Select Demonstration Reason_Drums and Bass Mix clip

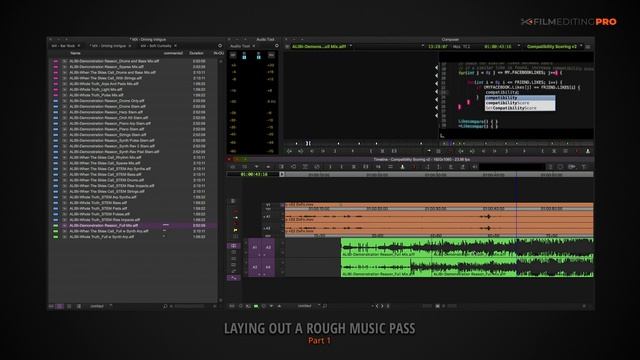click(114, 61)
